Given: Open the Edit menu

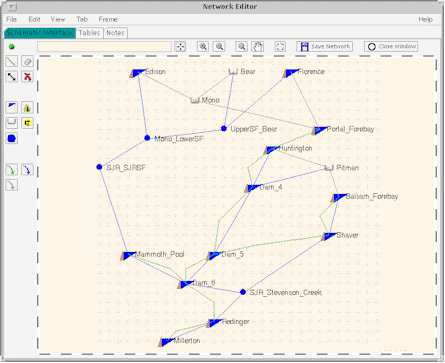Looking at the screenshot, I should pos(34,19).
